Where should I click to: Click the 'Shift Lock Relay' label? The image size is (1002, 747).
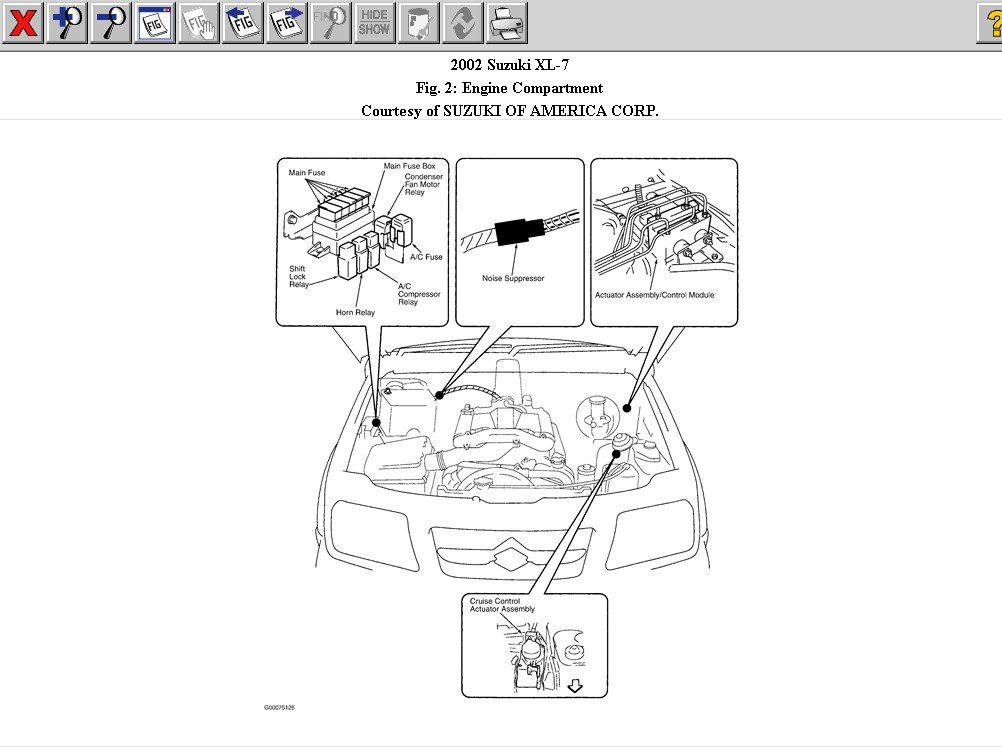click(298, 277)
